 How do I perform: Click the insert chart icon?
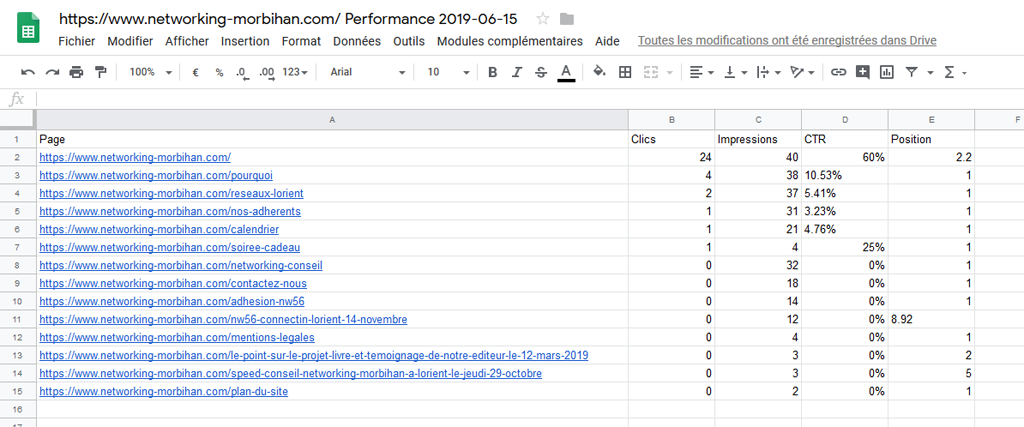tap(886, 72)
